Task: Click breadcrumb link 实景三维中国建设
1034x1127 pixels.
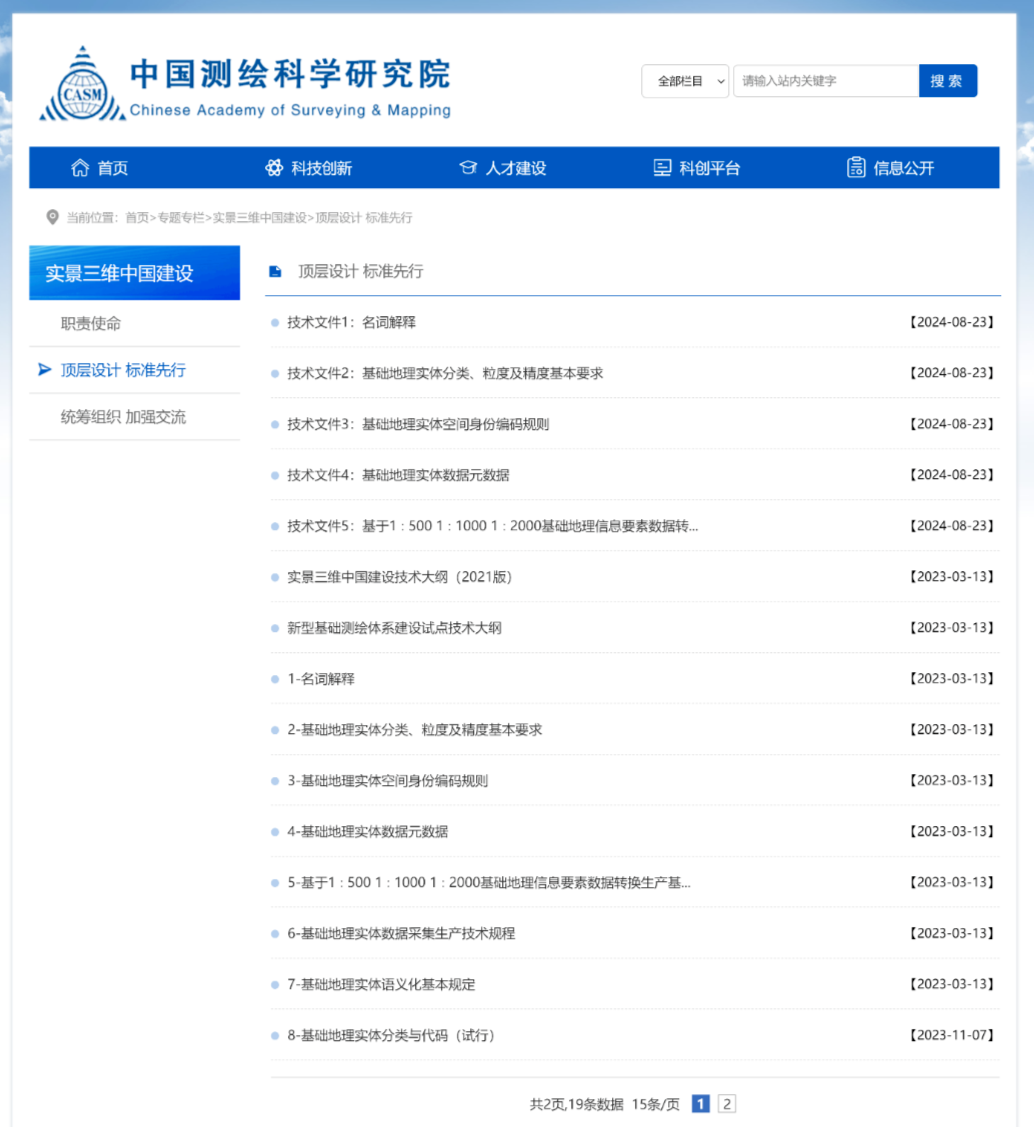Action: (x=259, y=218)
